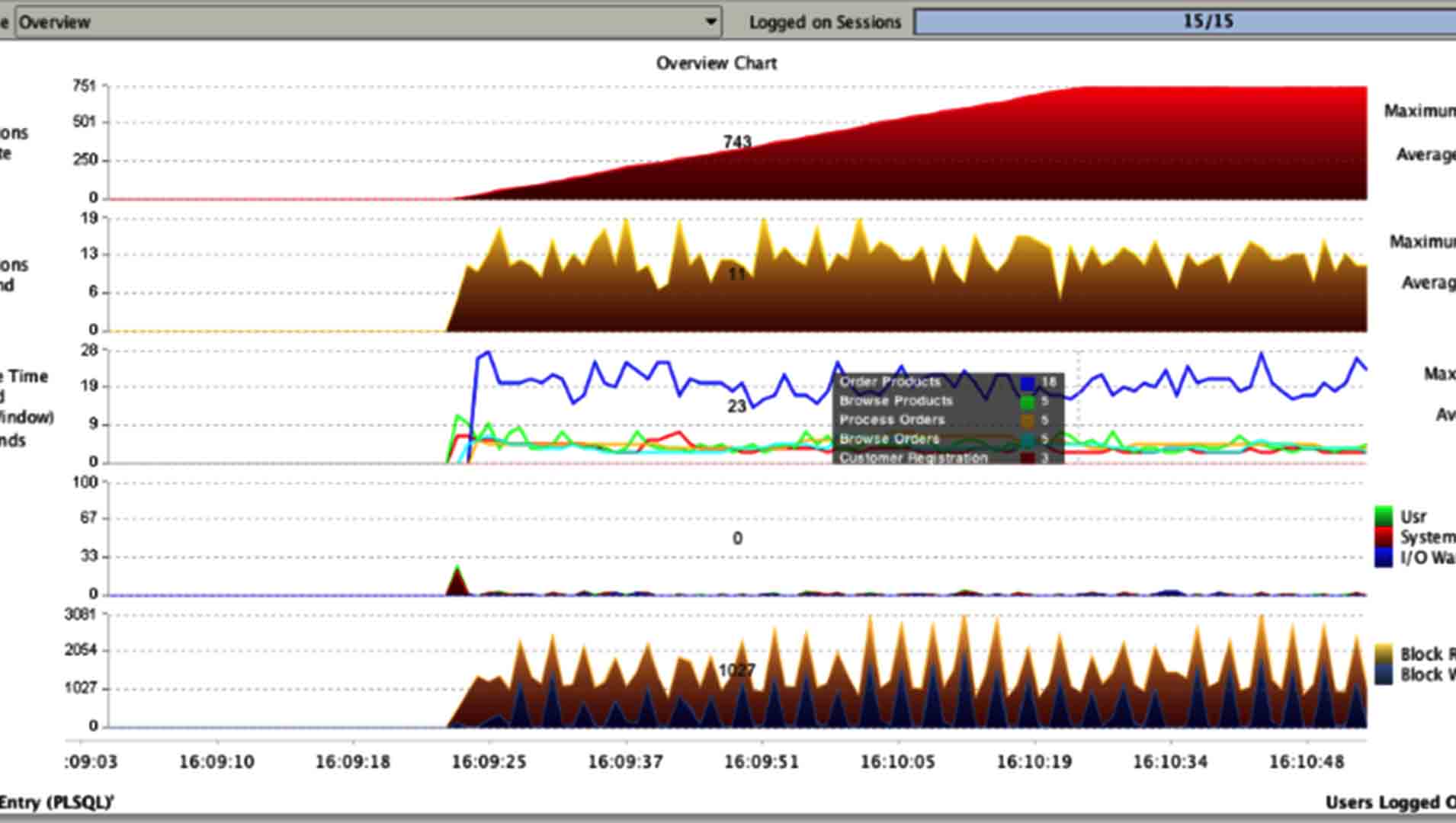
Task: Click the green Usr legend swatch
Action: pyautogui.click(x=1384, y=517)
